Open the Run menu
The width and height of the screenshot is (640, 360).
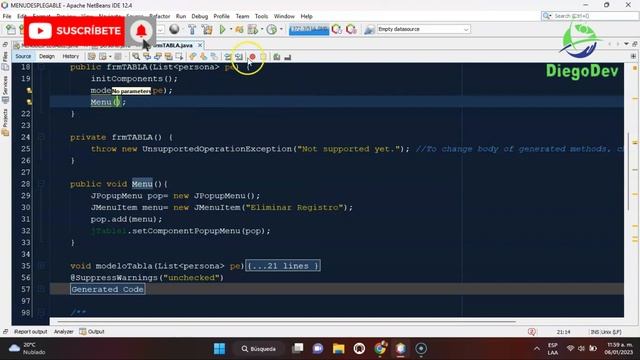[x=181, y=16]
